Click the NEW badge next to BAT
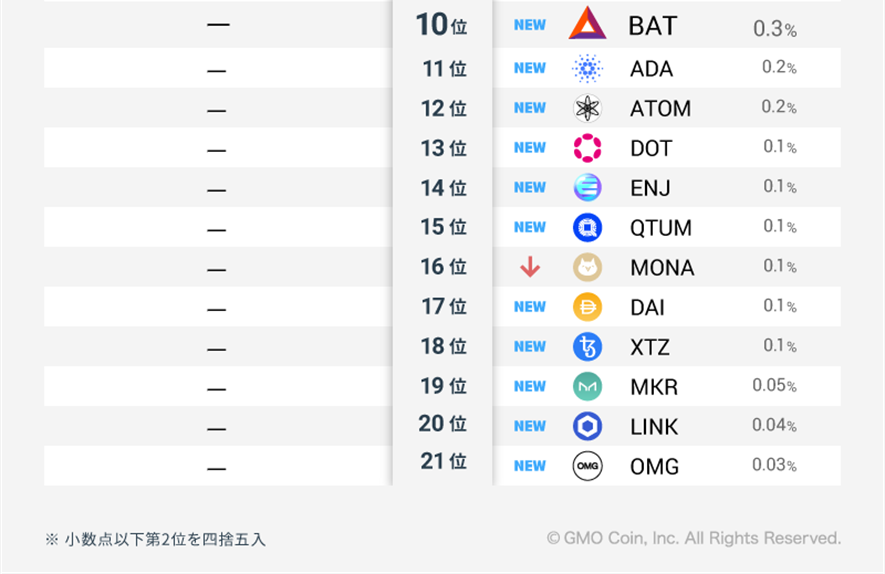Screen dimensions: 885x574 (530, 25)
